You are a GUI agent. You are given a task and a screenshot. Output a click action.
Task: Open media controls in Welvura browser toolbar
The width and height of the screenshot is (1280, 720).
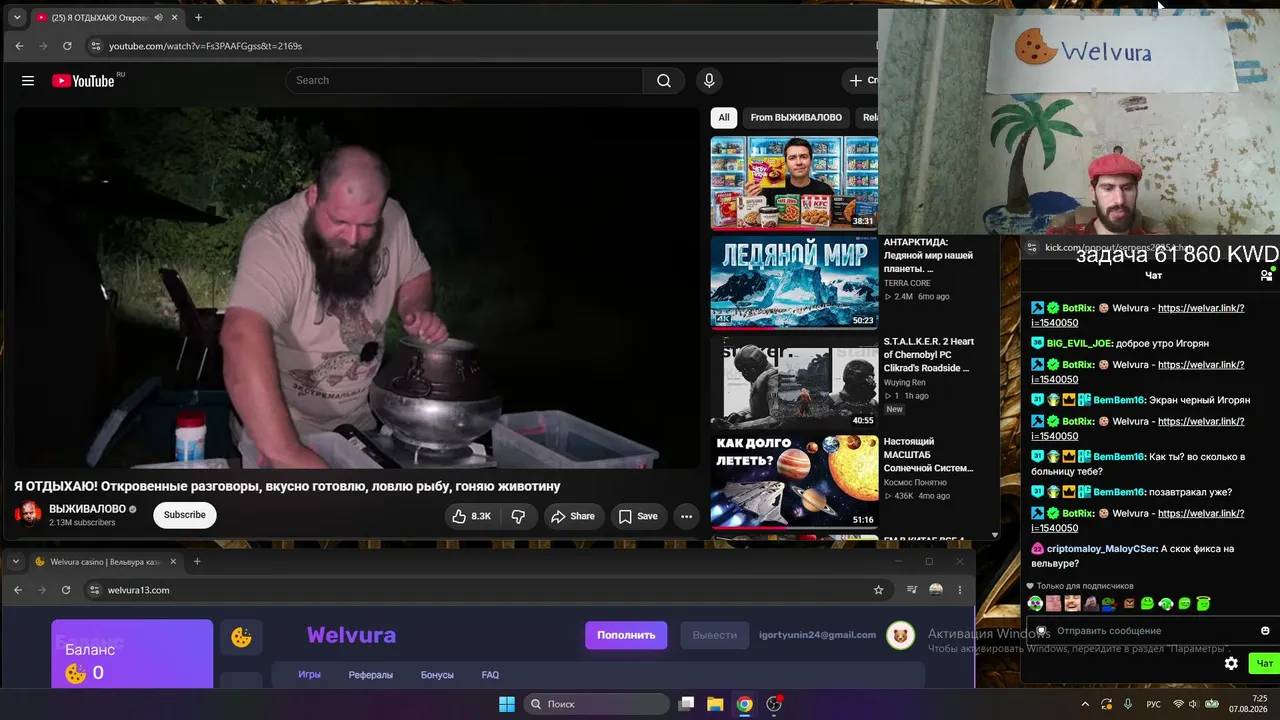(x=912, y=590)
